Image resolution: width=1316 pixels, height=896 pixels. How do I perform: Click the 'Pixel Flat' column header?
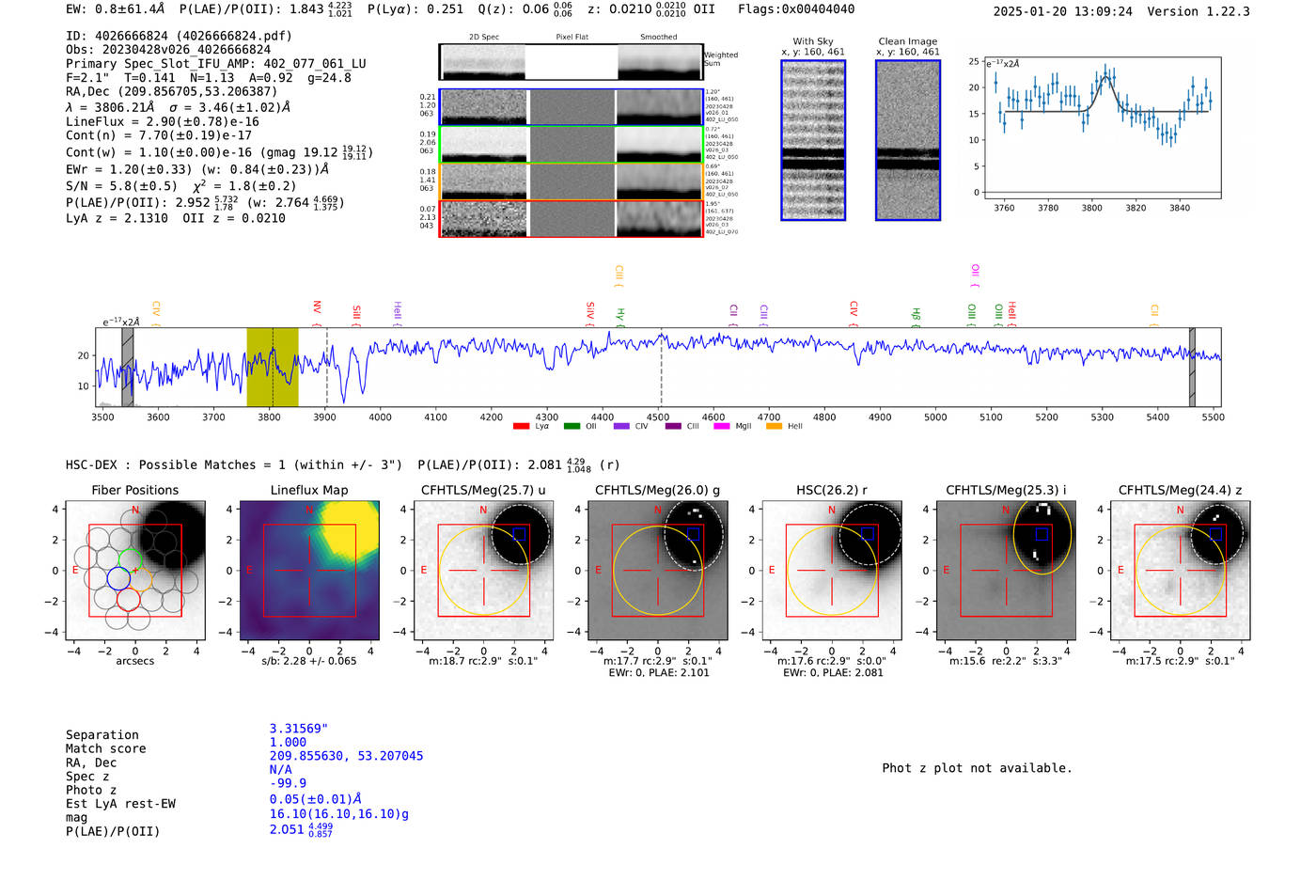[572, 38]
